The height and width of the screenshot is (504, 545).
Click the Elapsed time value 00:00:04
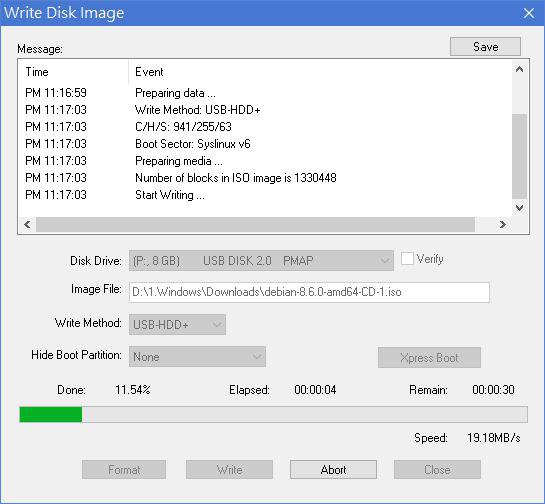315,390
